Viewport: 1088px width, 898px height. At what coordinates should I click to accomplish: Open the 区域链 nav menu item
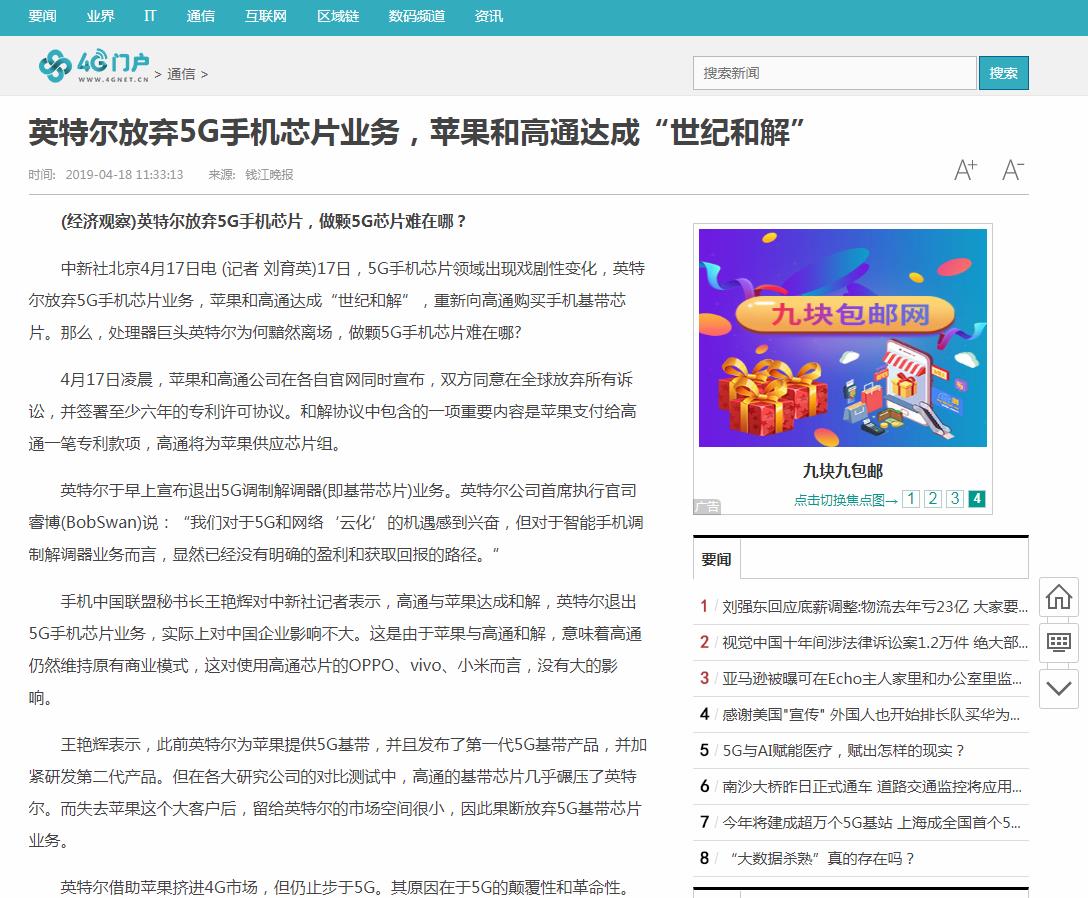tap(338, 16)
